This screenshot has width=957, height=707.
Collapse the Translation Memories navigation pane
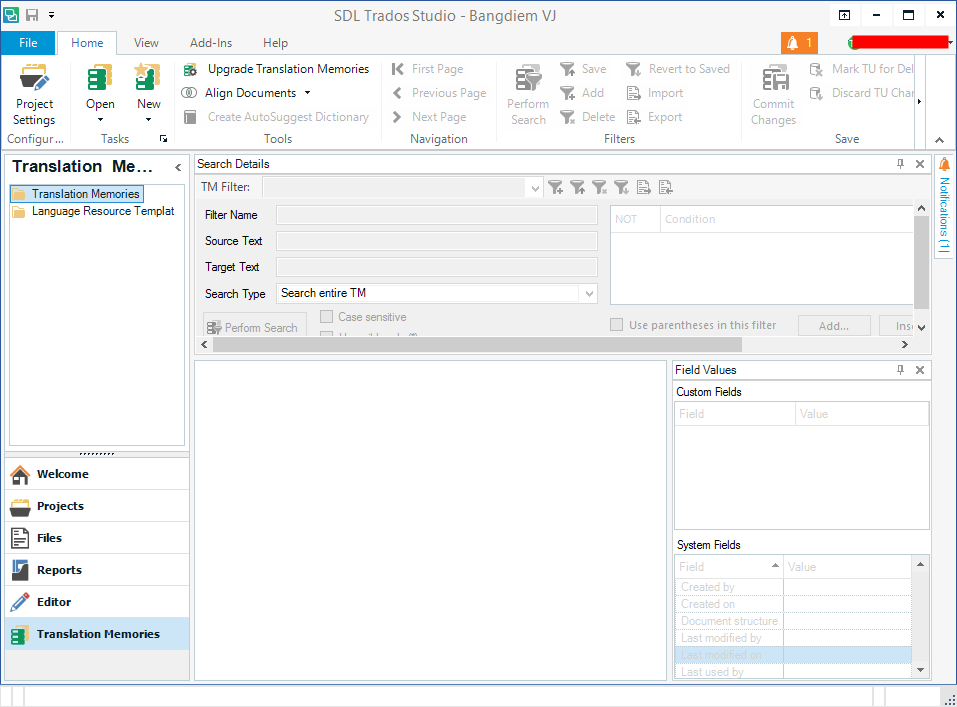[x=178, y=167]
